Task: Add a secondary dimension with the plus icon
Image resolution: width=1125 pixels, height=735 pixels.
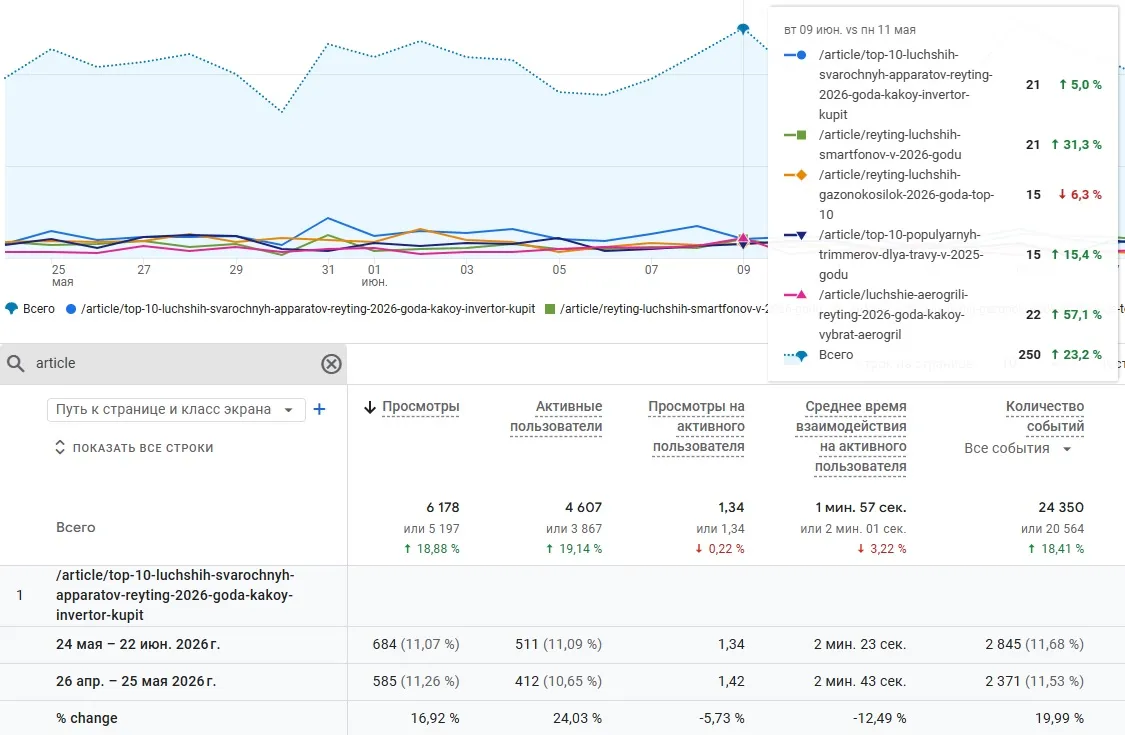Action: point(319,409)
